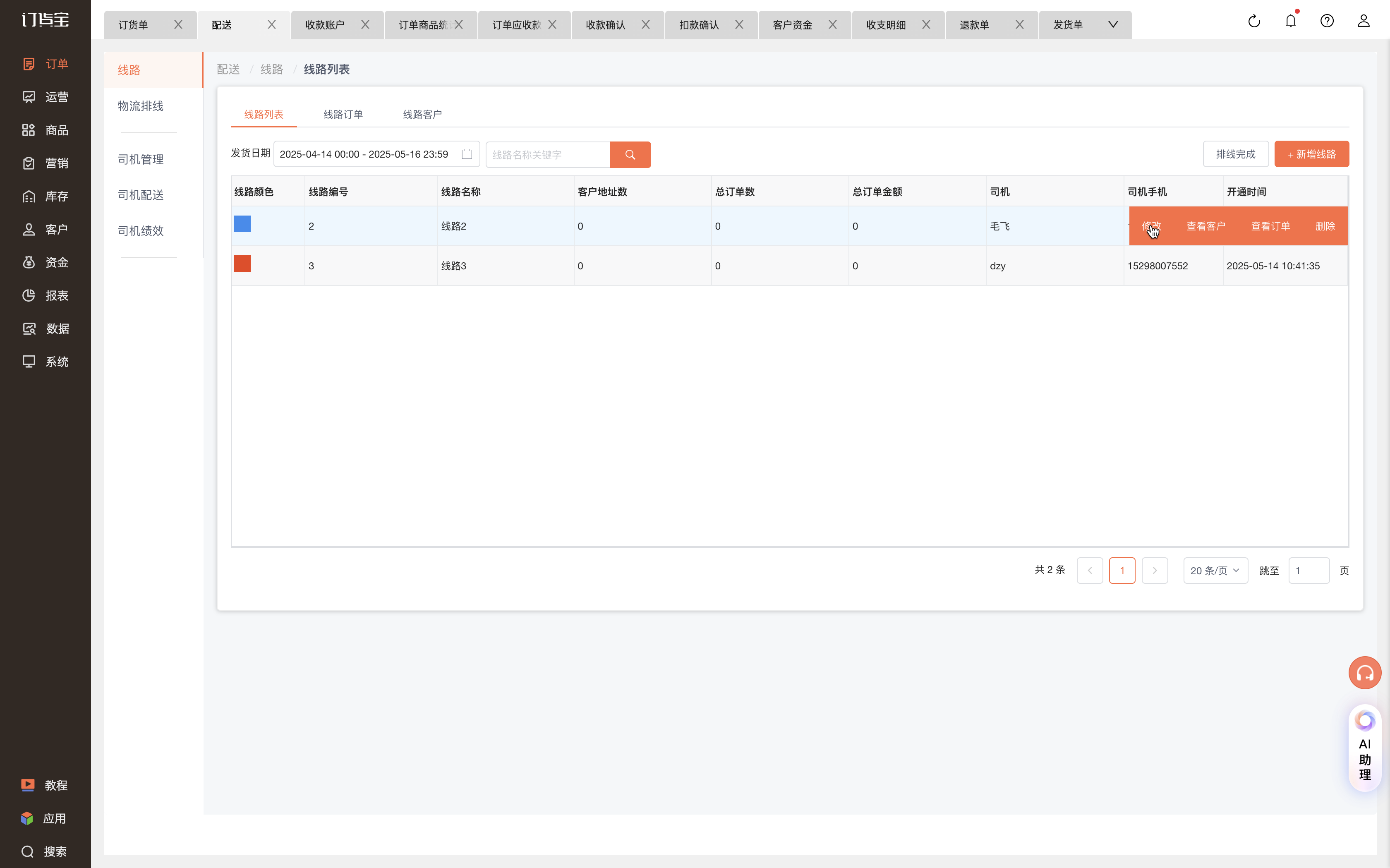Close the 配送 tab
The height and width of the screenshot is (868, 1390).
click(272, 25)
